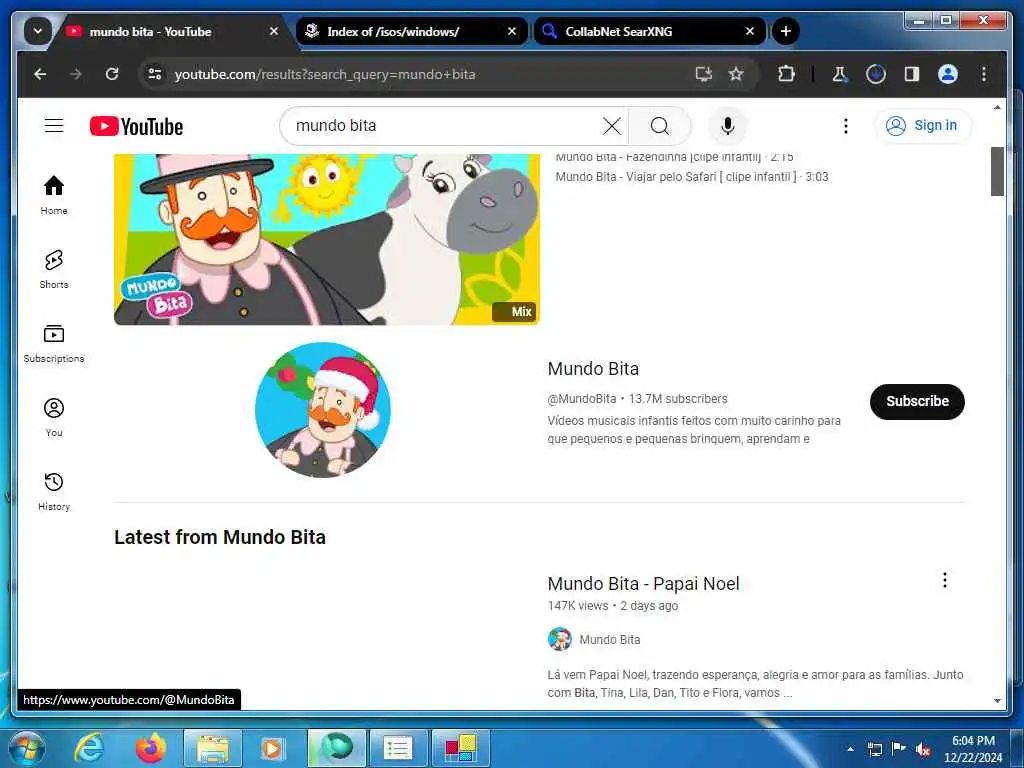Open the browser extensions puzzle icon

(x=786, y=74)
